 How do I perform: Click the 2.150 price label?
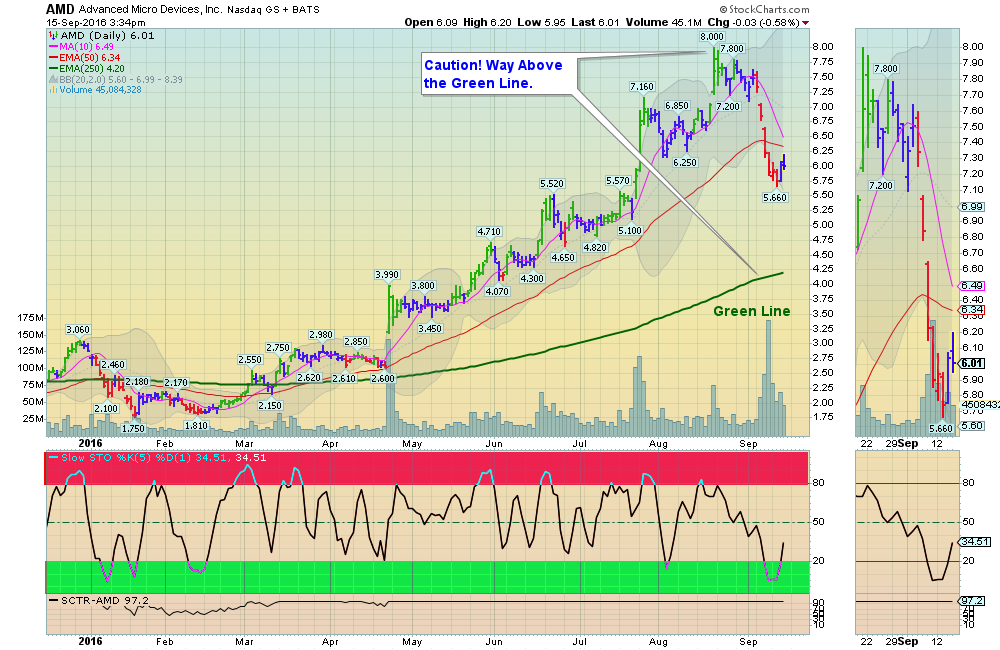270,406
